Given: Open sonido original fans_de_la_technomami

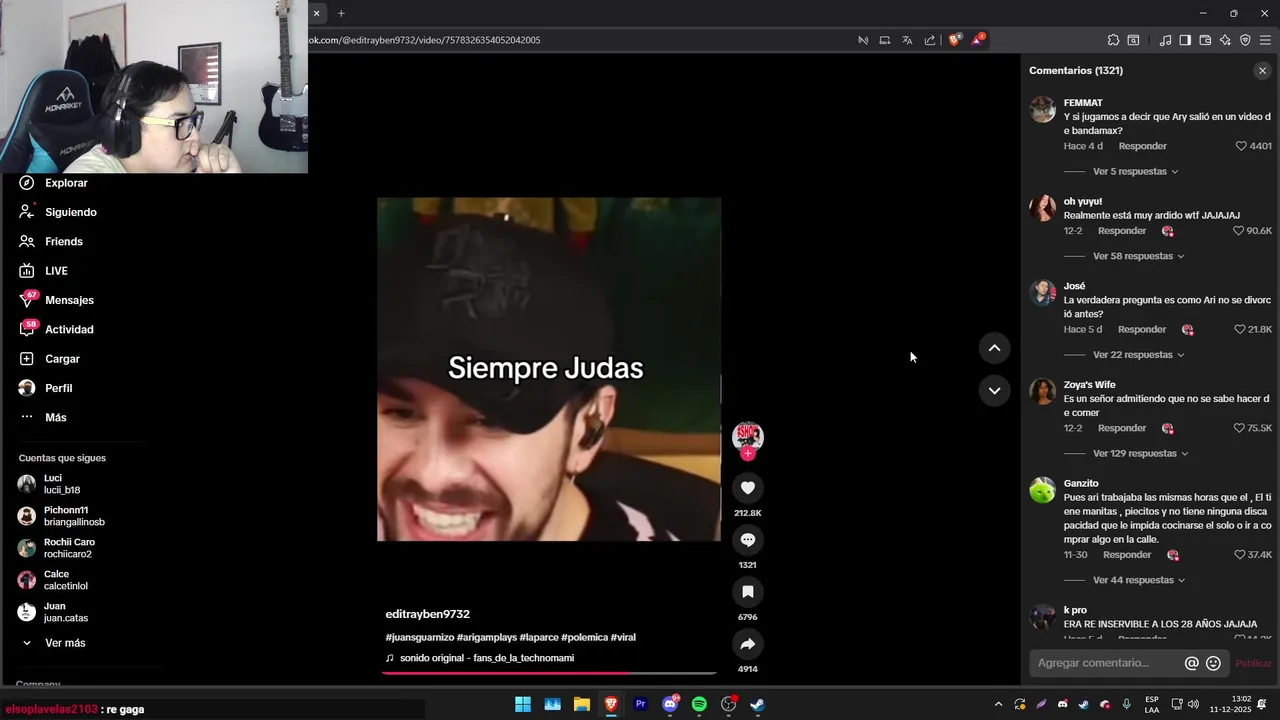Looking at the screenshot, I should click(x=486, y=658).
